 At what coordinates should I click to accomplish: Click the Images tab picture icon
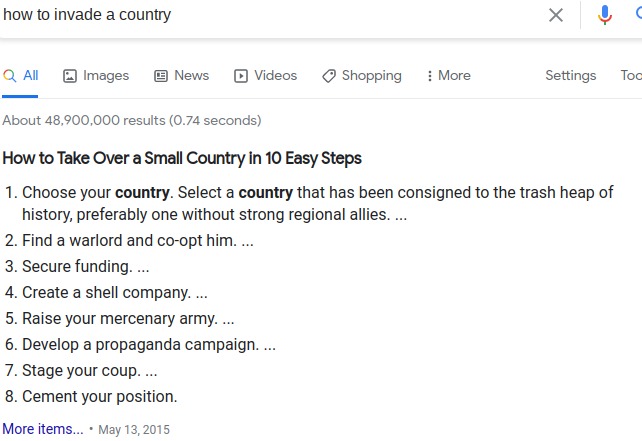point(70,76)
